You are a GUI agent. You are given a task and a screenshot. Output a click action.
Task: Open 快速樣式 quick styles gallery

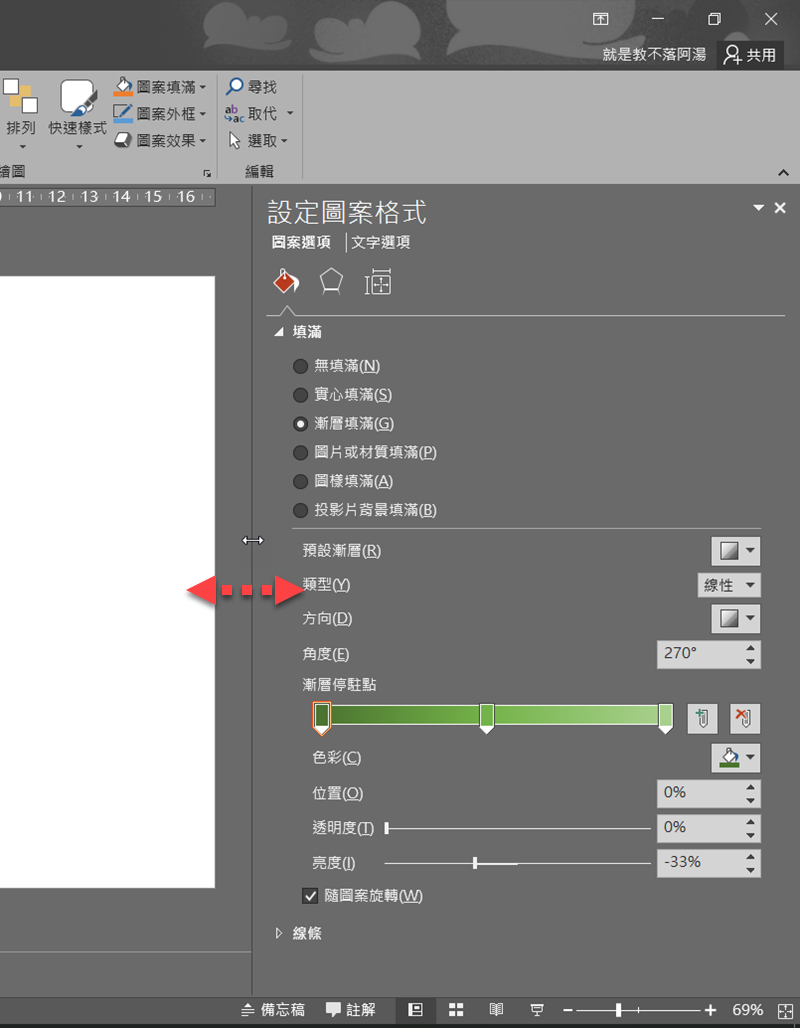point(77,115)
